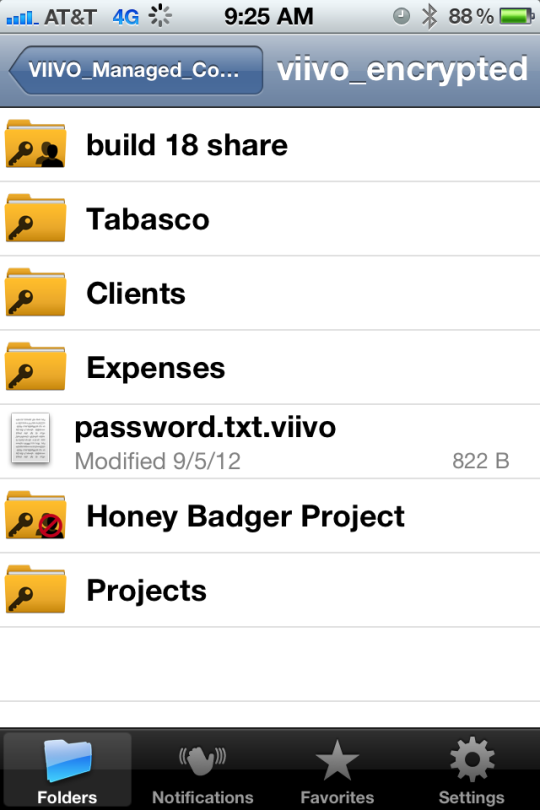Open the Honey Badger Project name
The width and height of the screenshot is (540, 810).
click(x=245, y=516)
